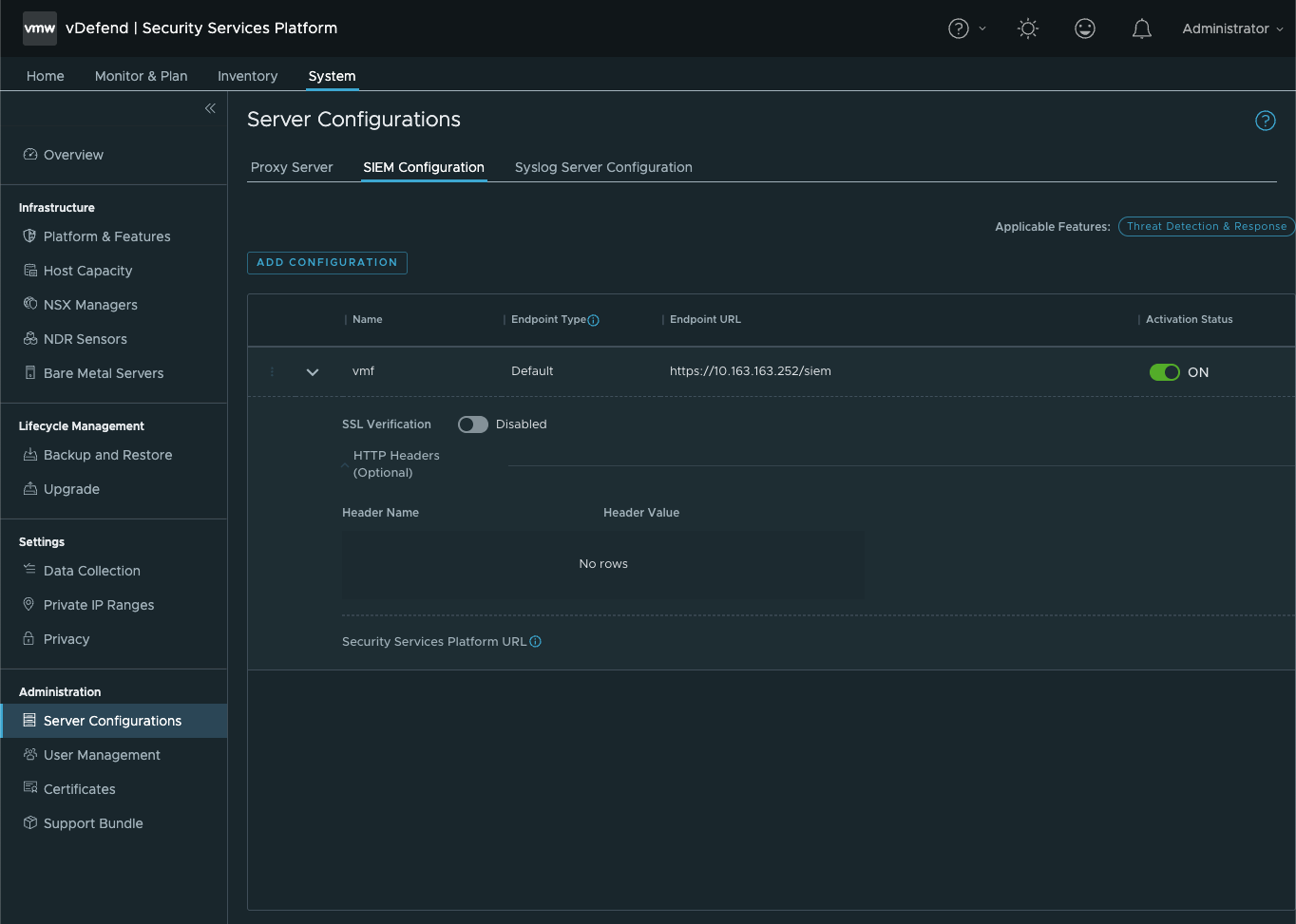Screen dimensions: 1296x924
Task: Click info icon next to Security Services Platform URL
Action: (535, 642)
